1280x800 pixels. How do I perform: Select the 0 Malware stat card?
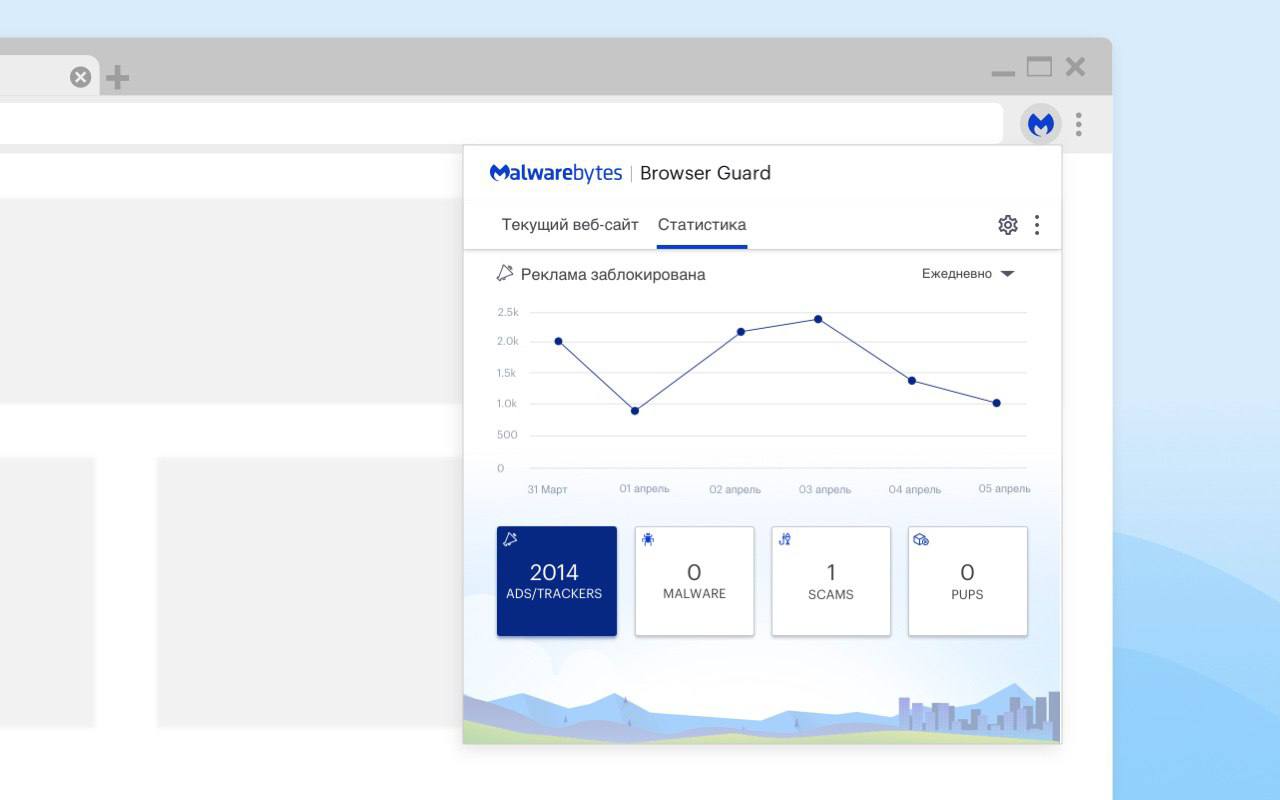[694, 581]
